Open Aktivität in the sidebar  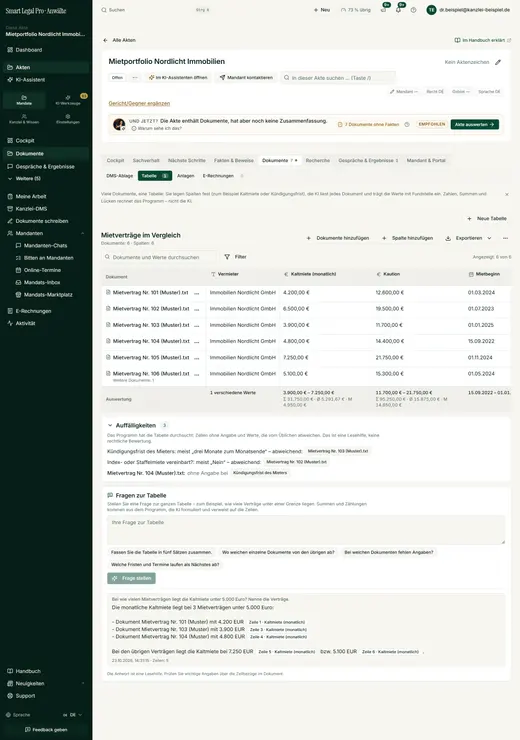pos(25,323)
